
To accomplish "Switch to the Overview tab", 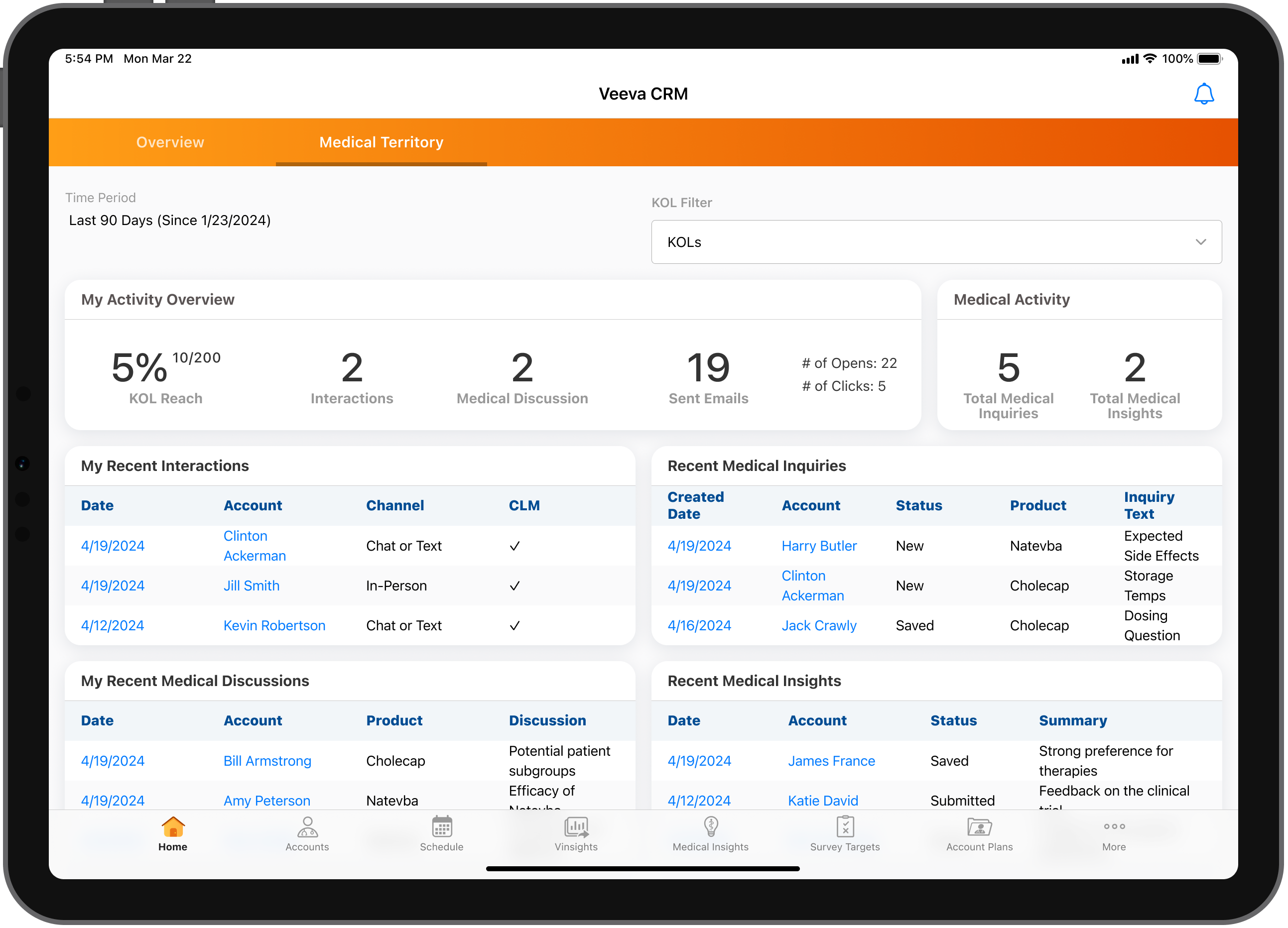I will click(x=170, y=142).
